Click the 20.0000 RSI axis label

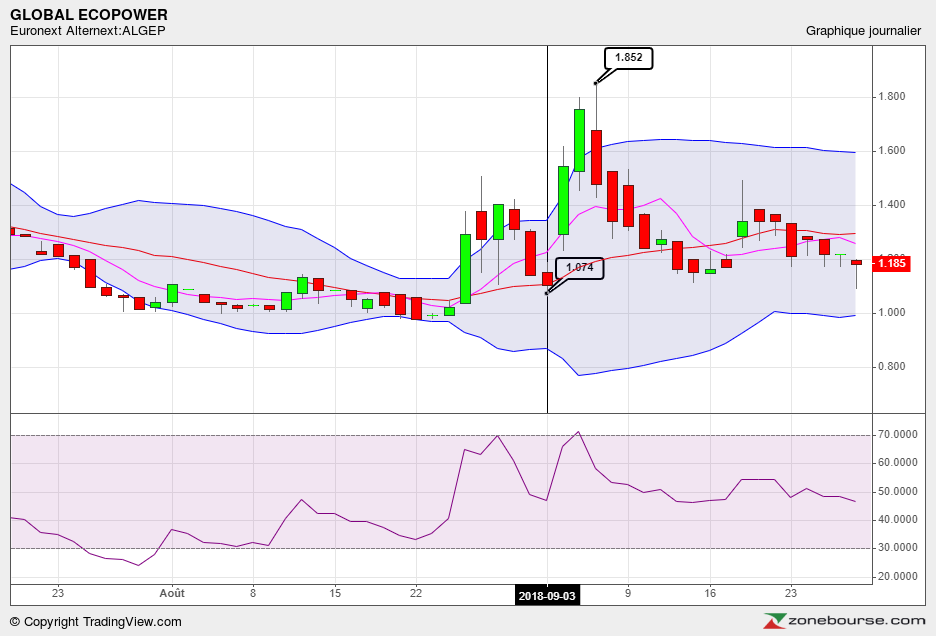tap(897, 576)
